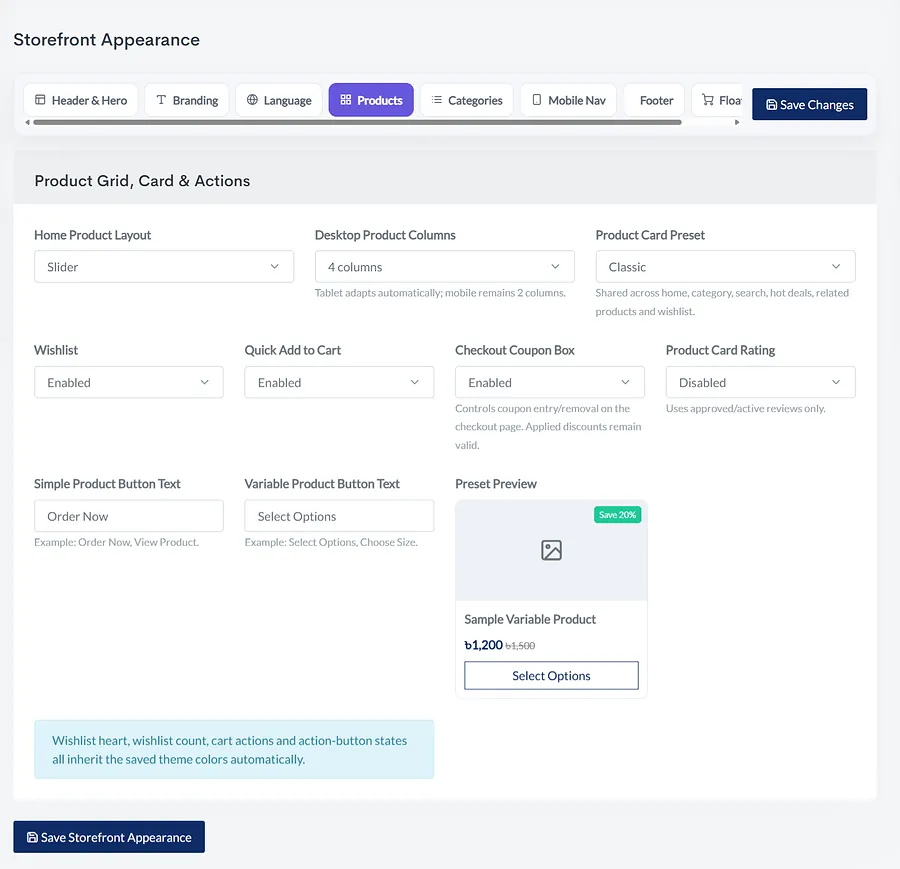Viewport: 900px width, 869px height.
Task: Focus the Simple Product Button Text field
Action: [x=129, y=516]
